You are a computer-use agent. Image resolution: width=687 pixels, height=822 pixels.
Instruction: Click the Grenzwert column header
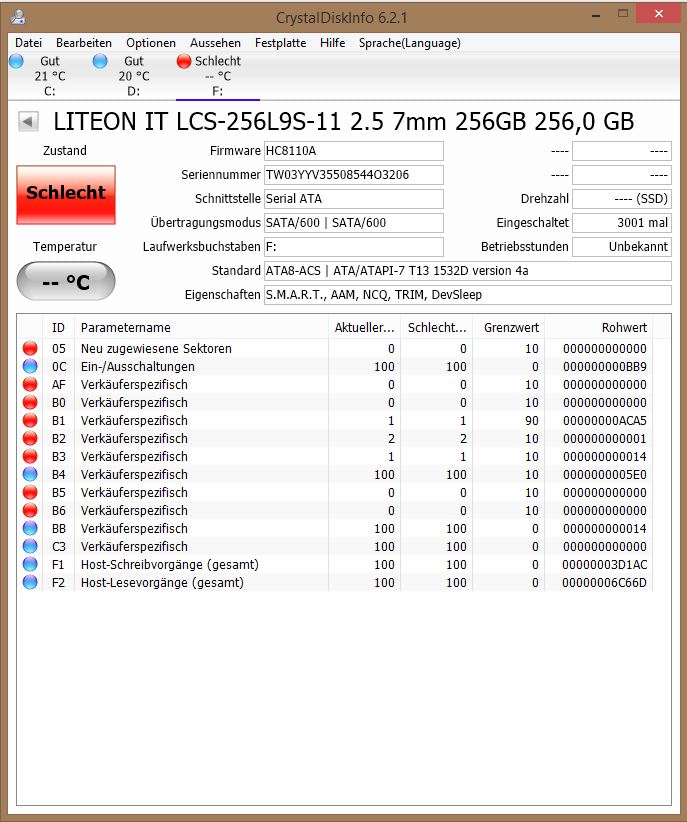[x=509, y=328]
